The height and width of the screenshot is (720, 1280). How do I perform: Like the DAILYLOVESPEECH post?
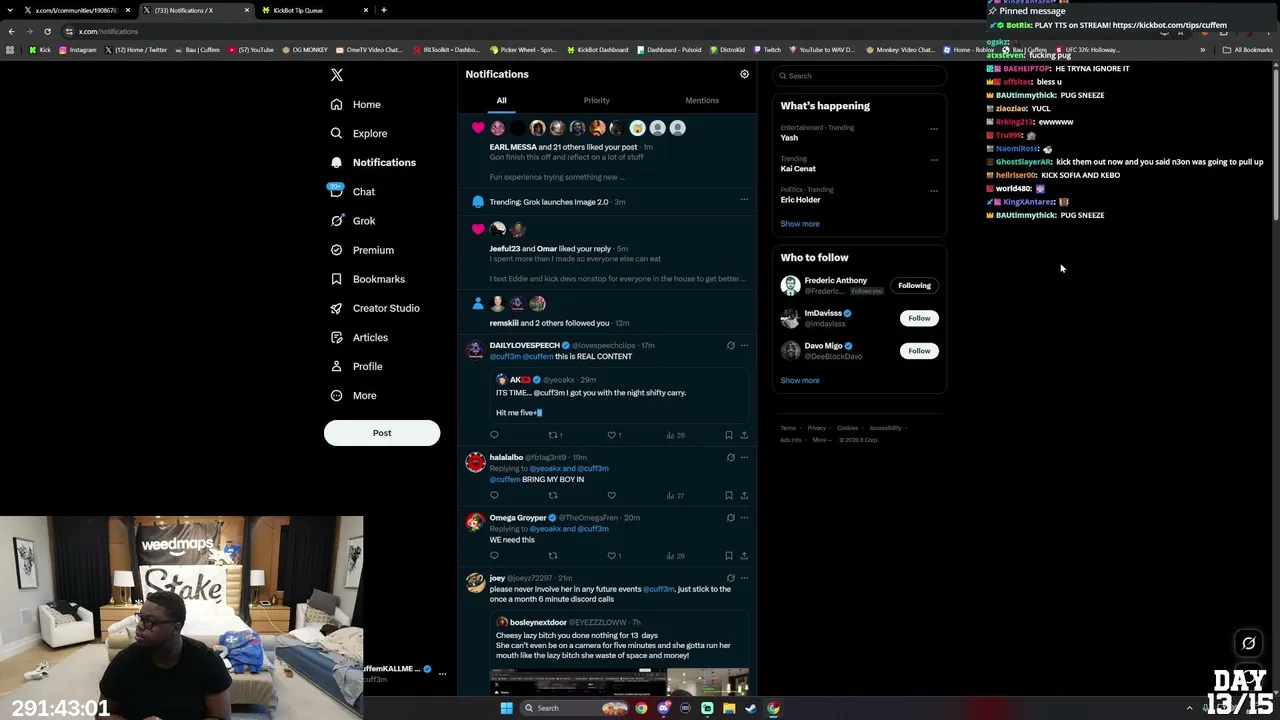612,435
